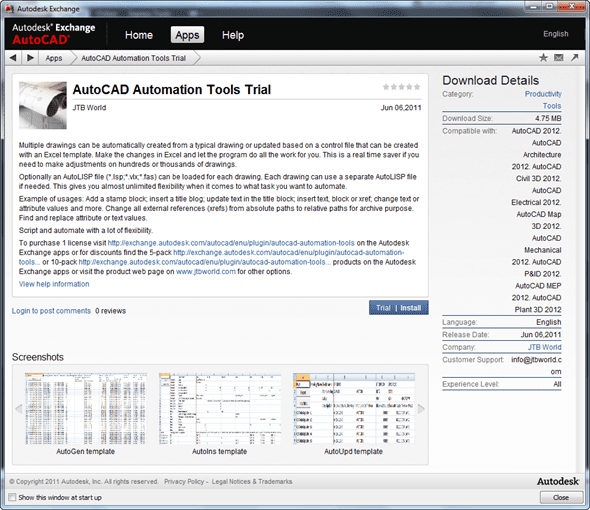
Task: Open AutoUpd template screenshot
Action: click(354, 409)
